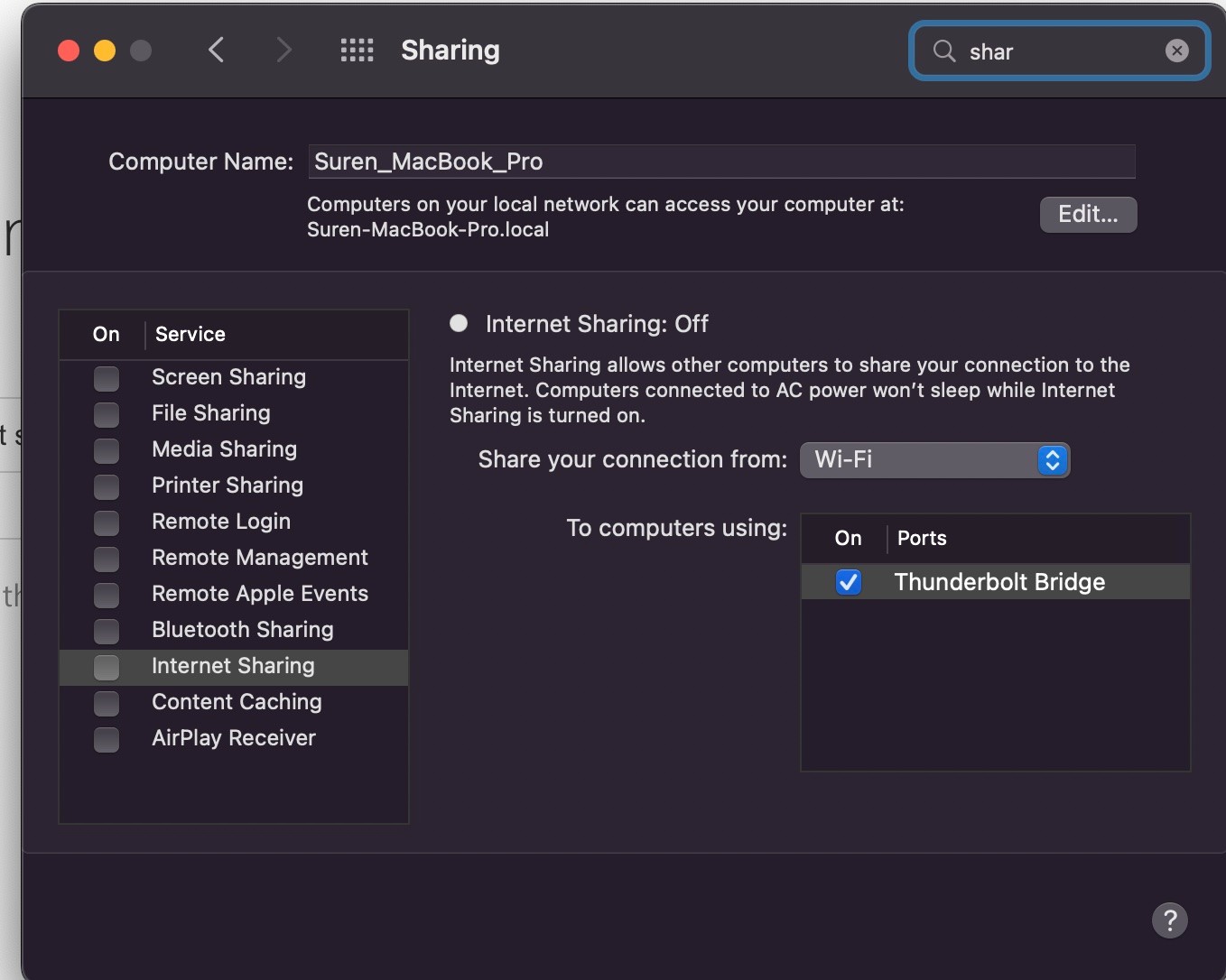Select Content Caching in service list

[237, 702]
